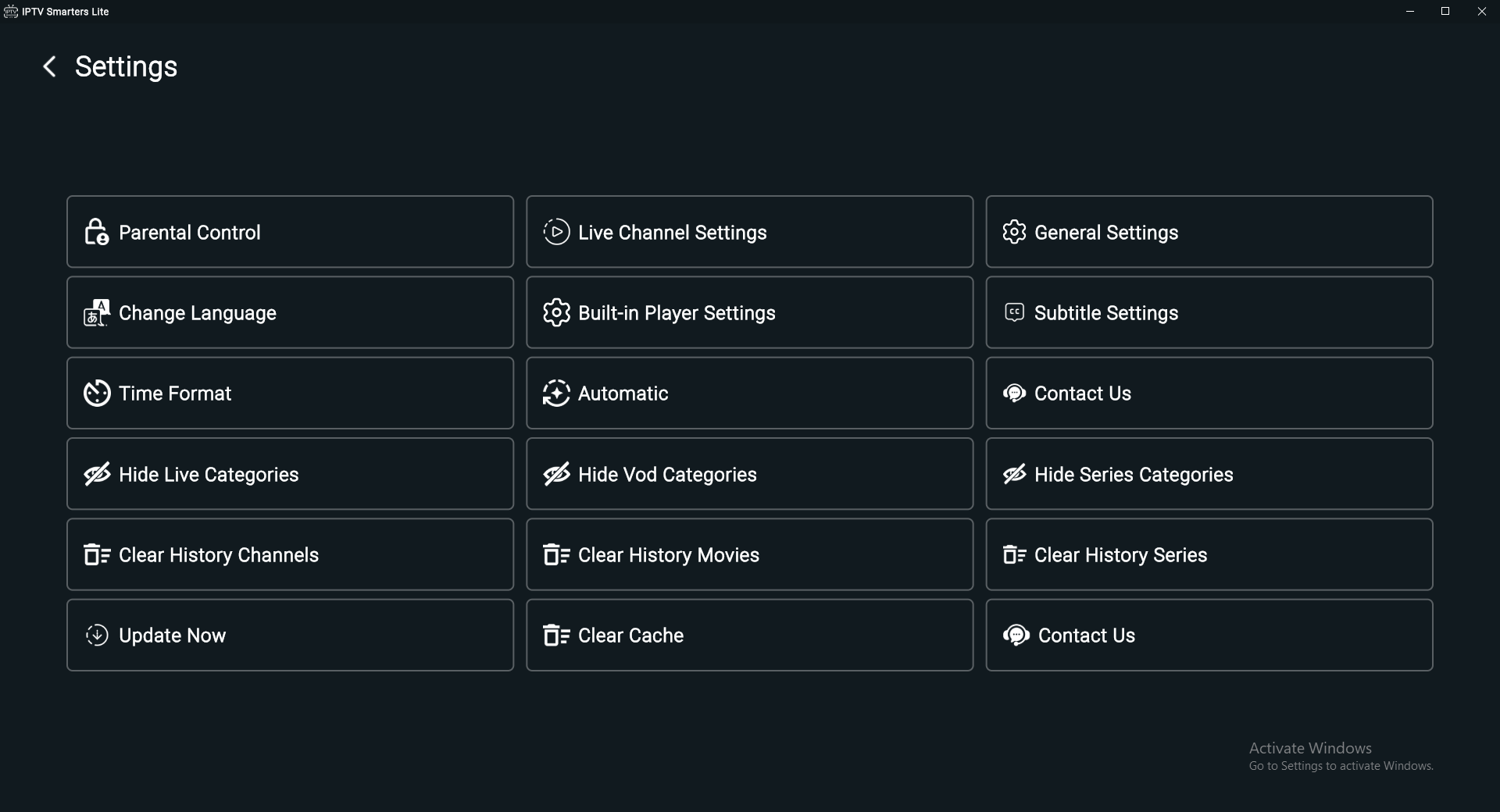Click the Automatic sparkle icon
Viewport: 1500px width, 812px height.
555,394
